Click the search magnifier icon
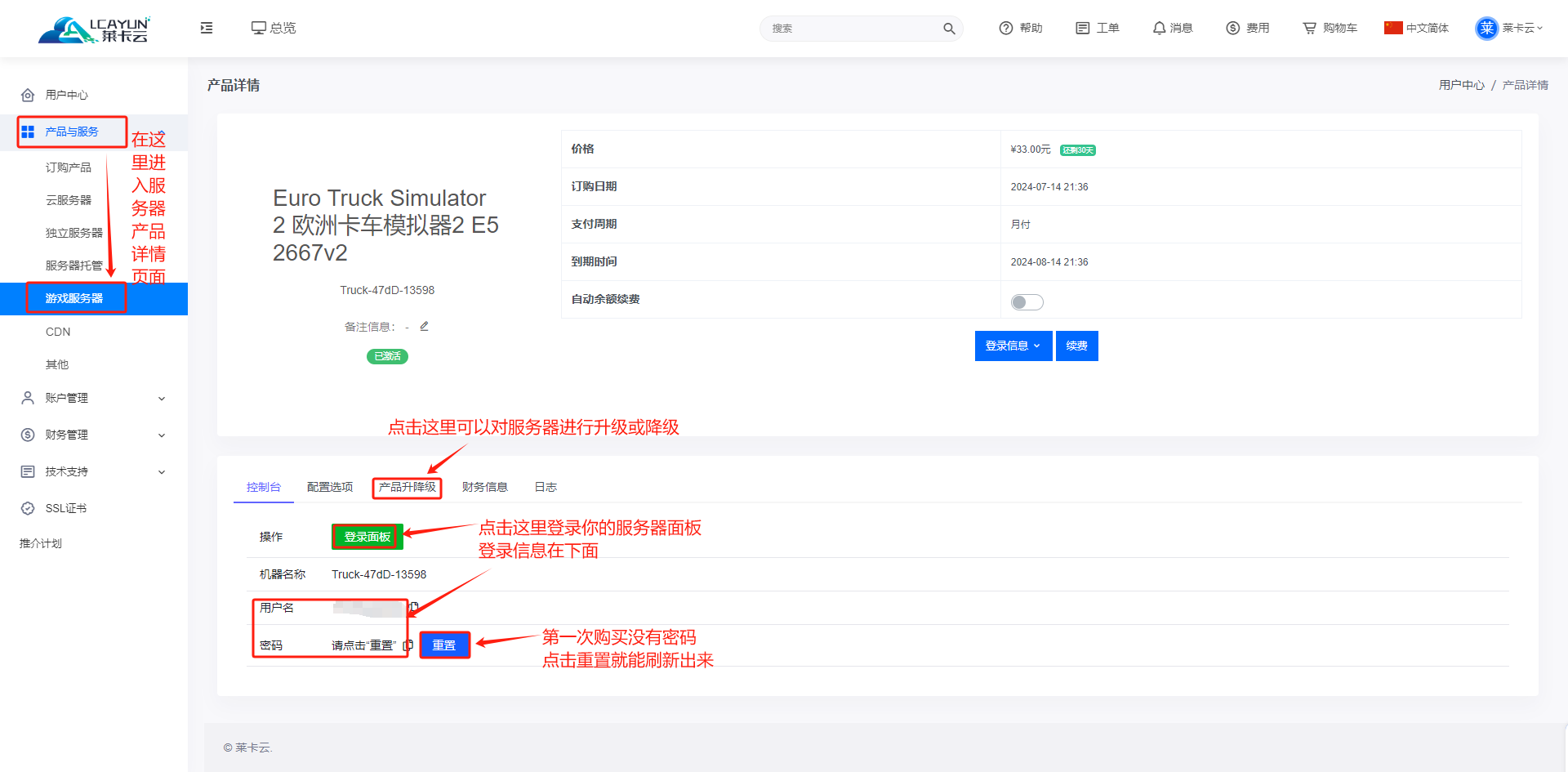Viewport: 1568px width, 772px height. (x=949, y=29)
